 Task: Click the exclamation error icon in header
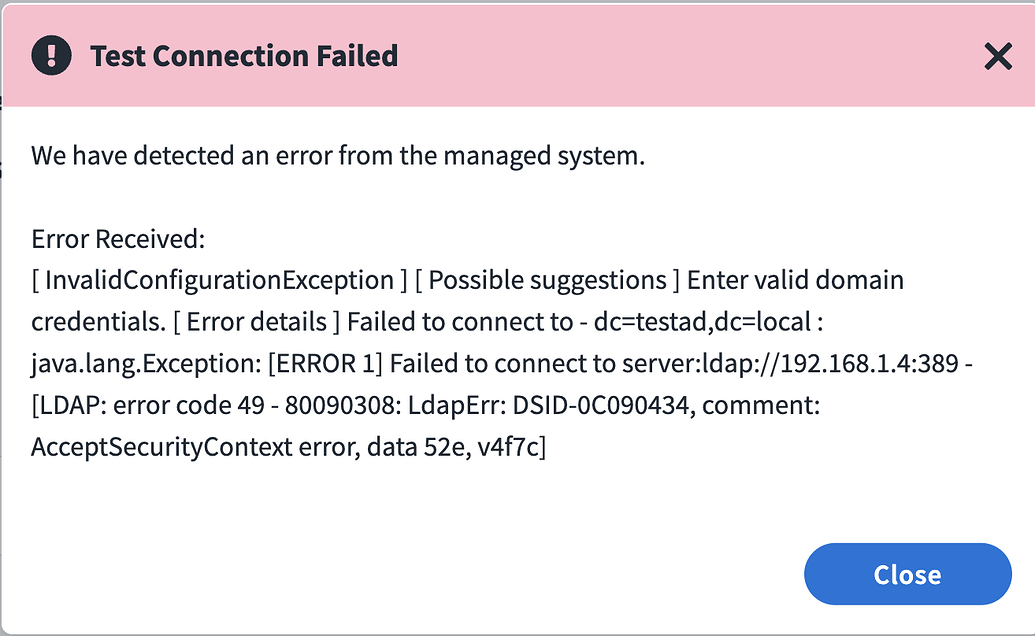point(51,55)
